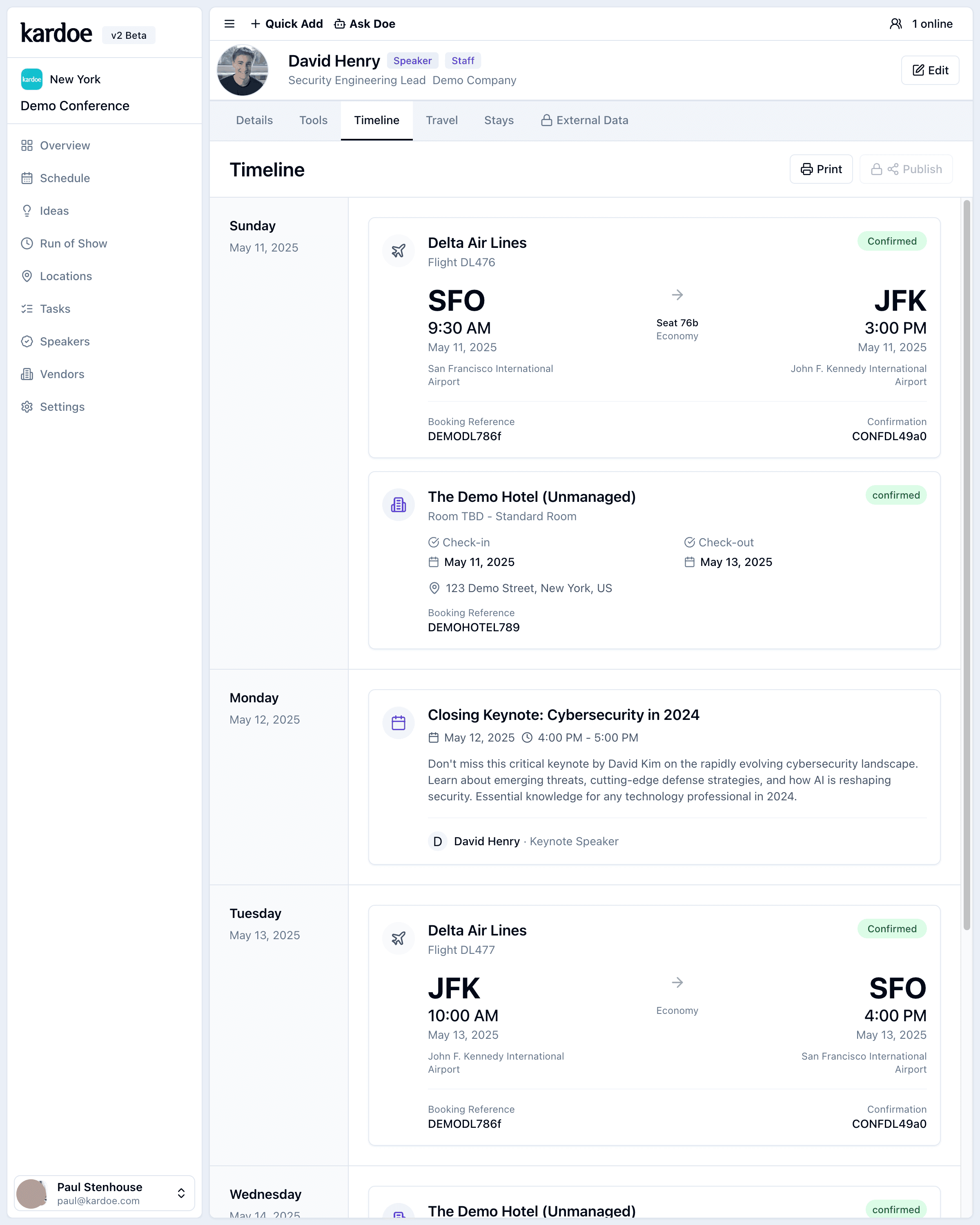This screenshot has width=980, height=1225.
Task: Click the Staff tag next to David Henry
Action: coord(463,61)
